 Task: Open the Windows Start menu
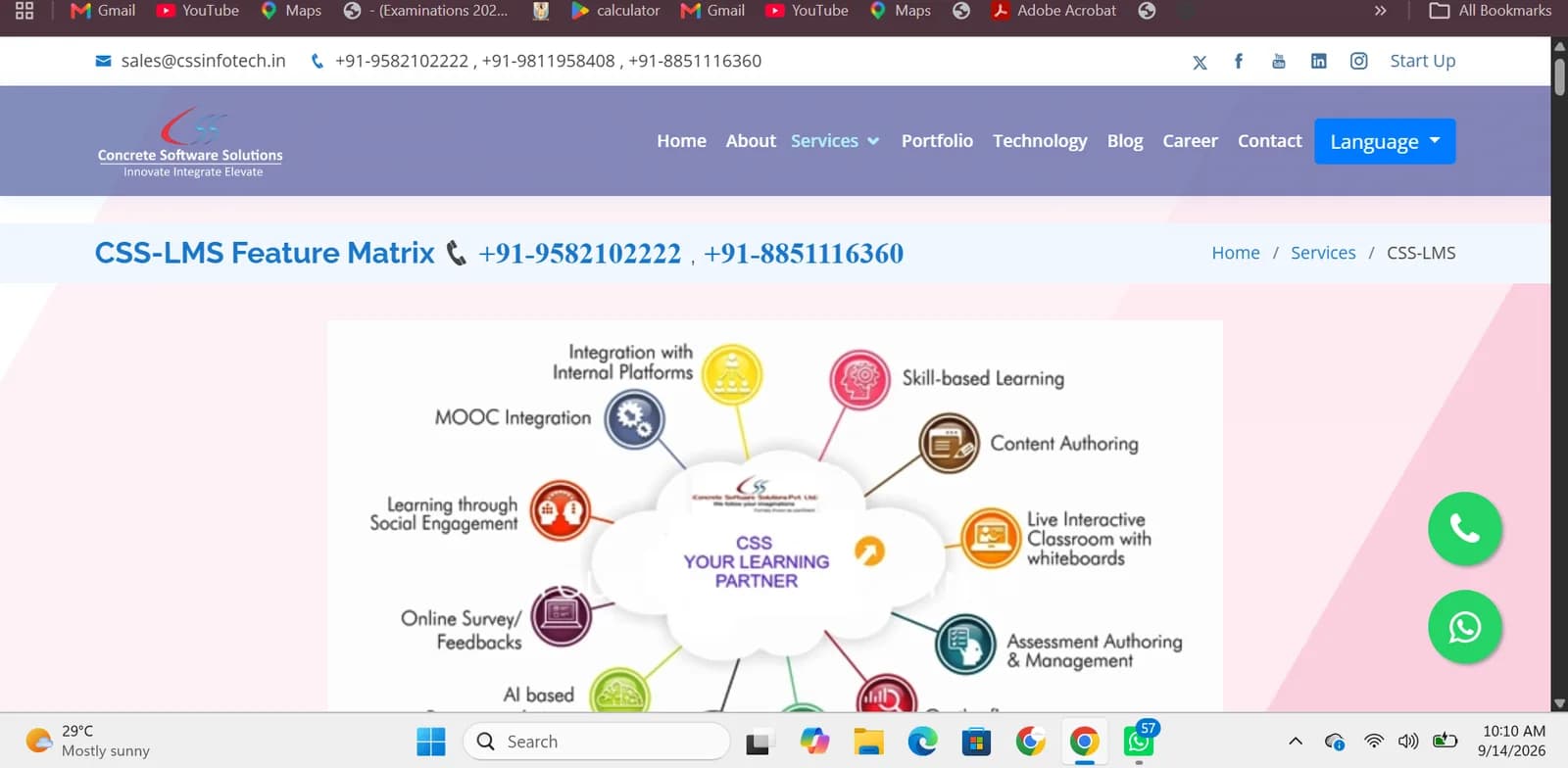click(x=431, y=742)
